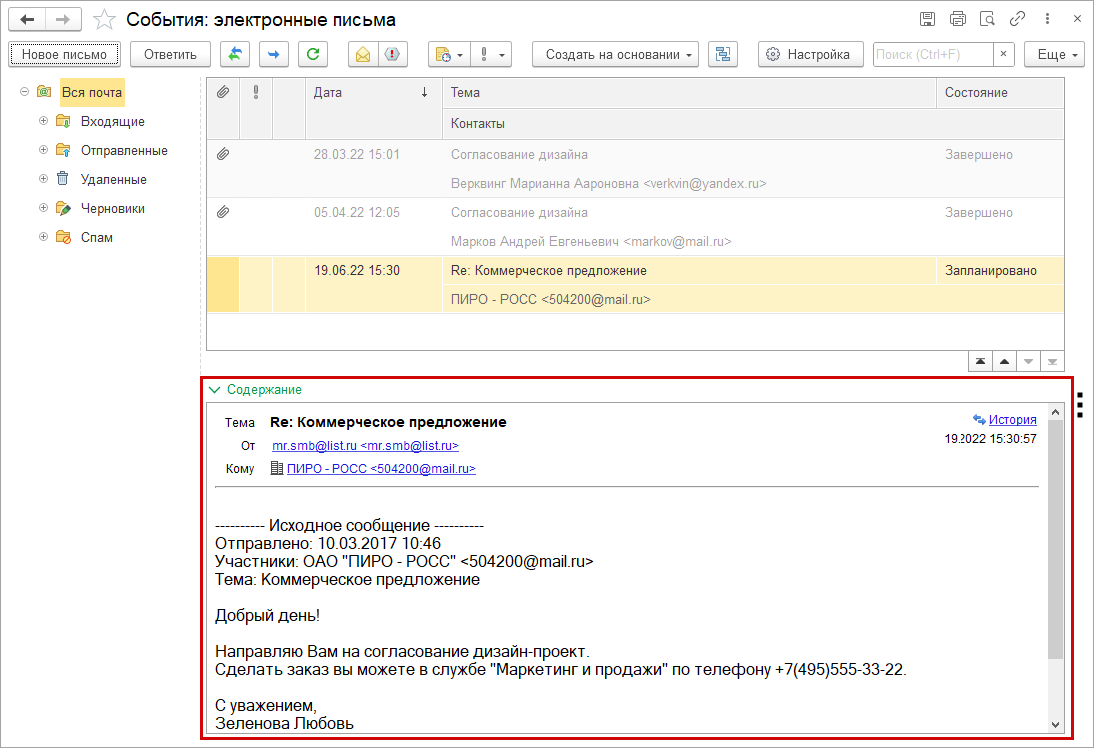Screen dimensions: 1094x748
Task: Click the reply-all double arrow icon
Action: [x=235, y=54]
